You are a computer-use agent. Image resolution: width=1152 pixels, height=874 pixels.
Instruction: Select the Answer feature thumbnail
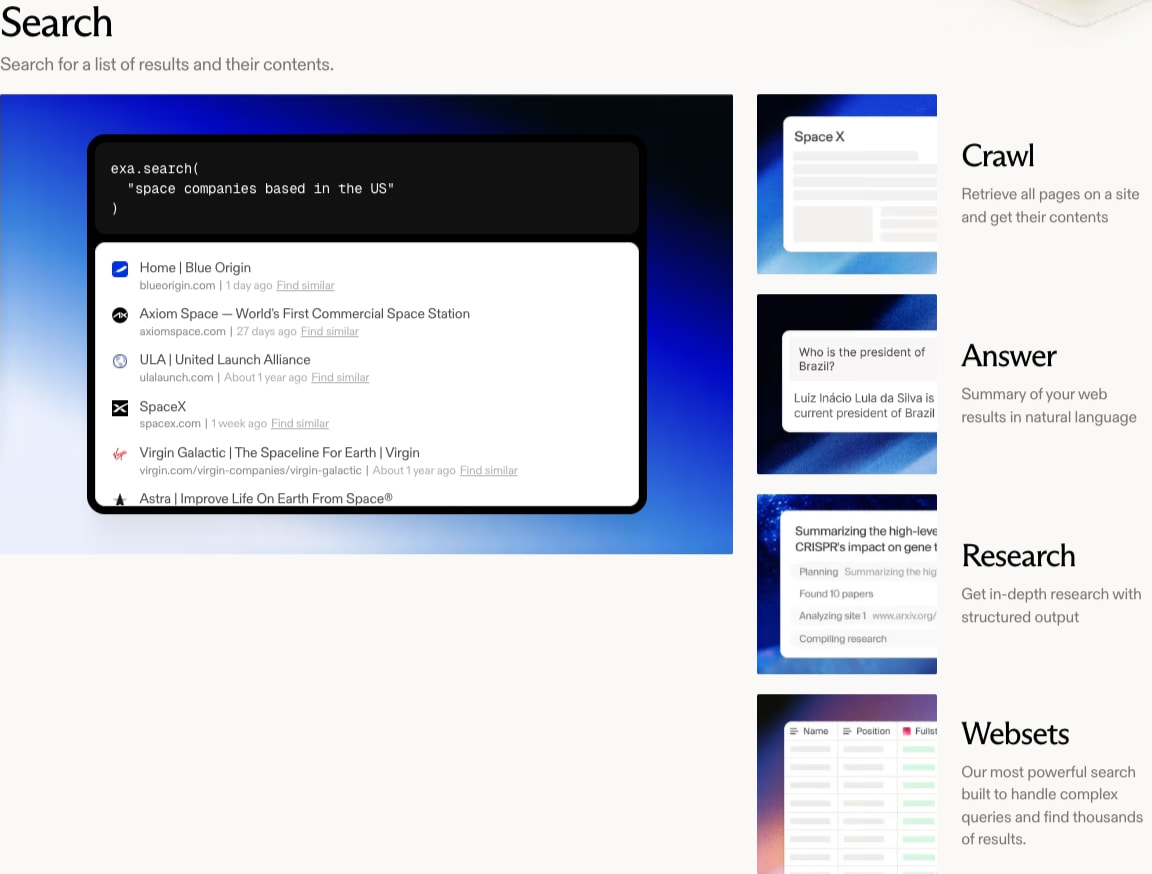(846, 384)
